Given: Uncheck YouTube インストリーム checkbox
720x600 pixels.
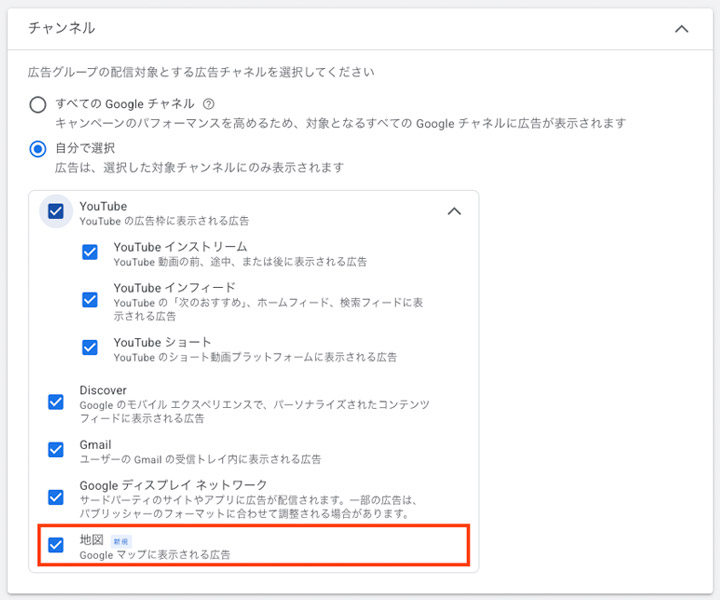Looking at the screenshot, I should (x=90, y=252).
